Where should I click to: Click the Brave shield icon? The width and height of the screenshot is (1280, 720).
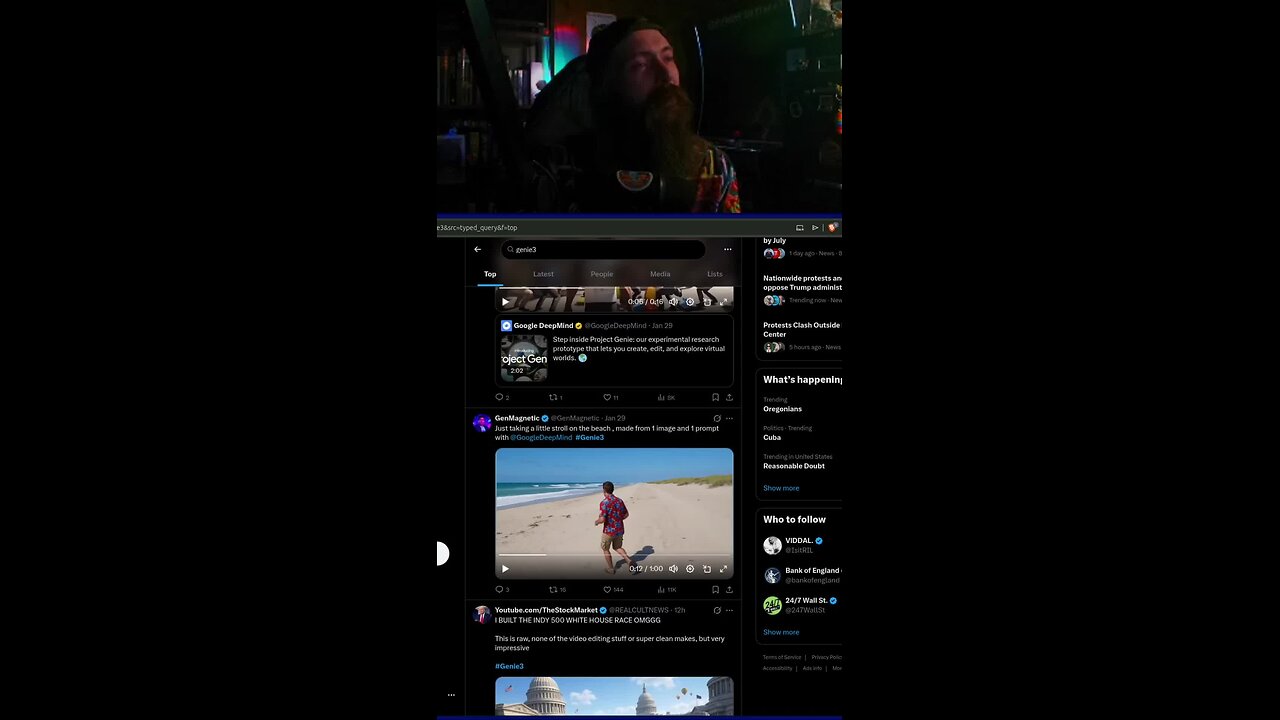[832, 227]
